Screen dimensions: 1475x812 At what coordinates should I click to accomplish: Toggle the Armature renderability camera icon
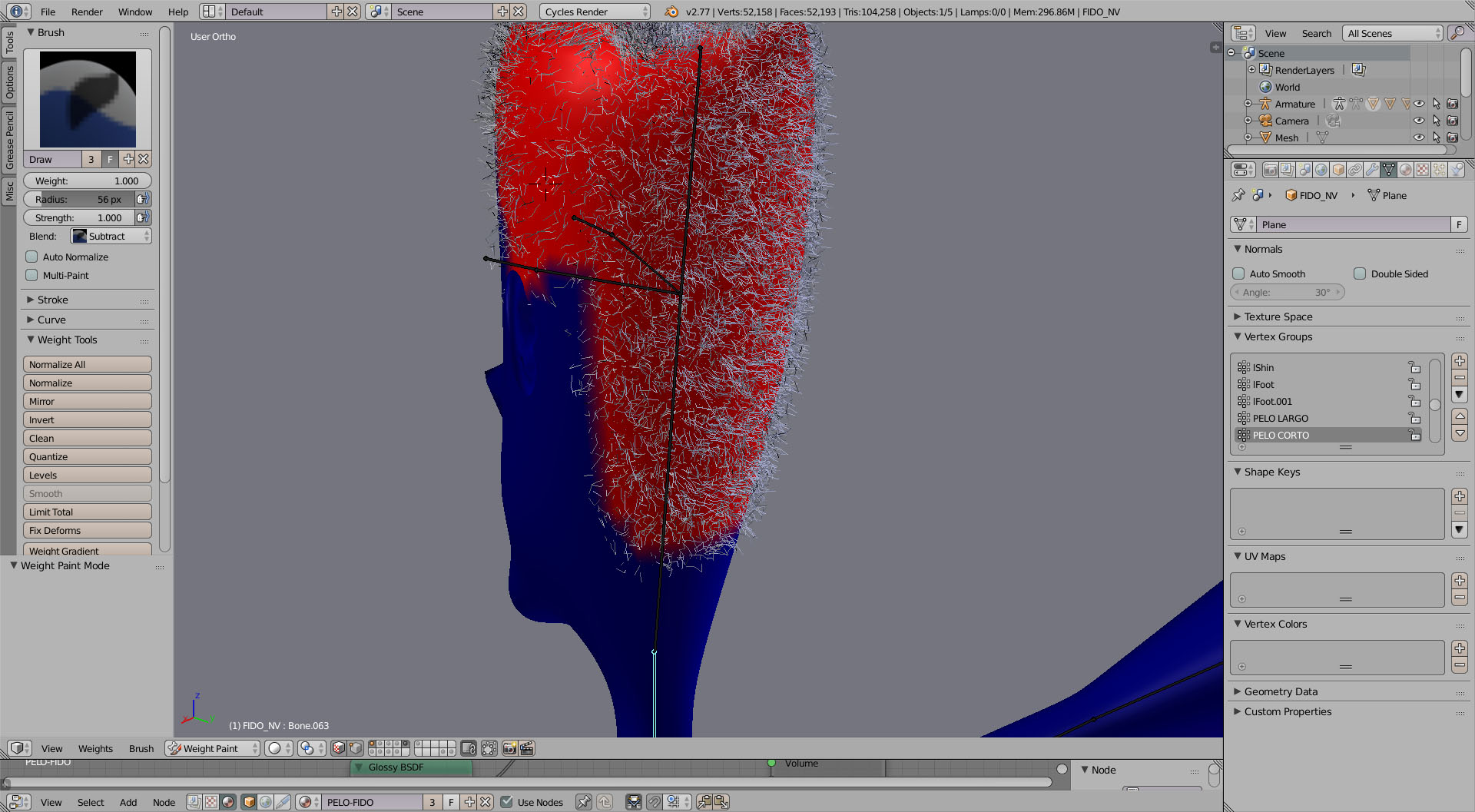click(1453, 104)
